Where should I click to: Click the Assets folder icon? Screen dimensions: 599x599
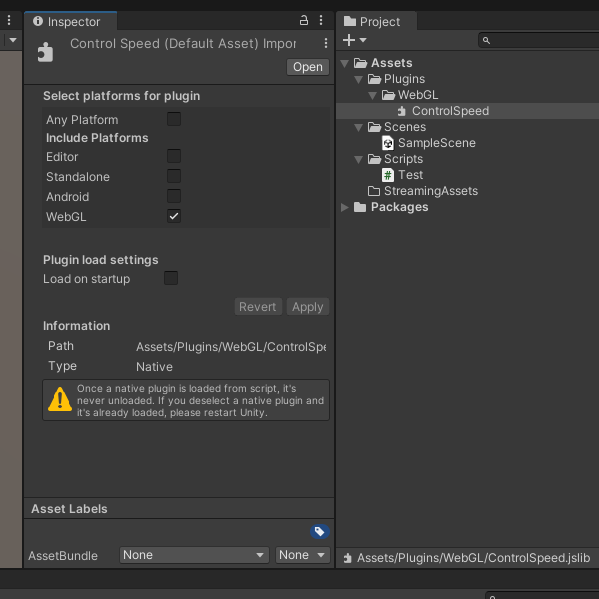pyautogui.click(x=360, y=63)
